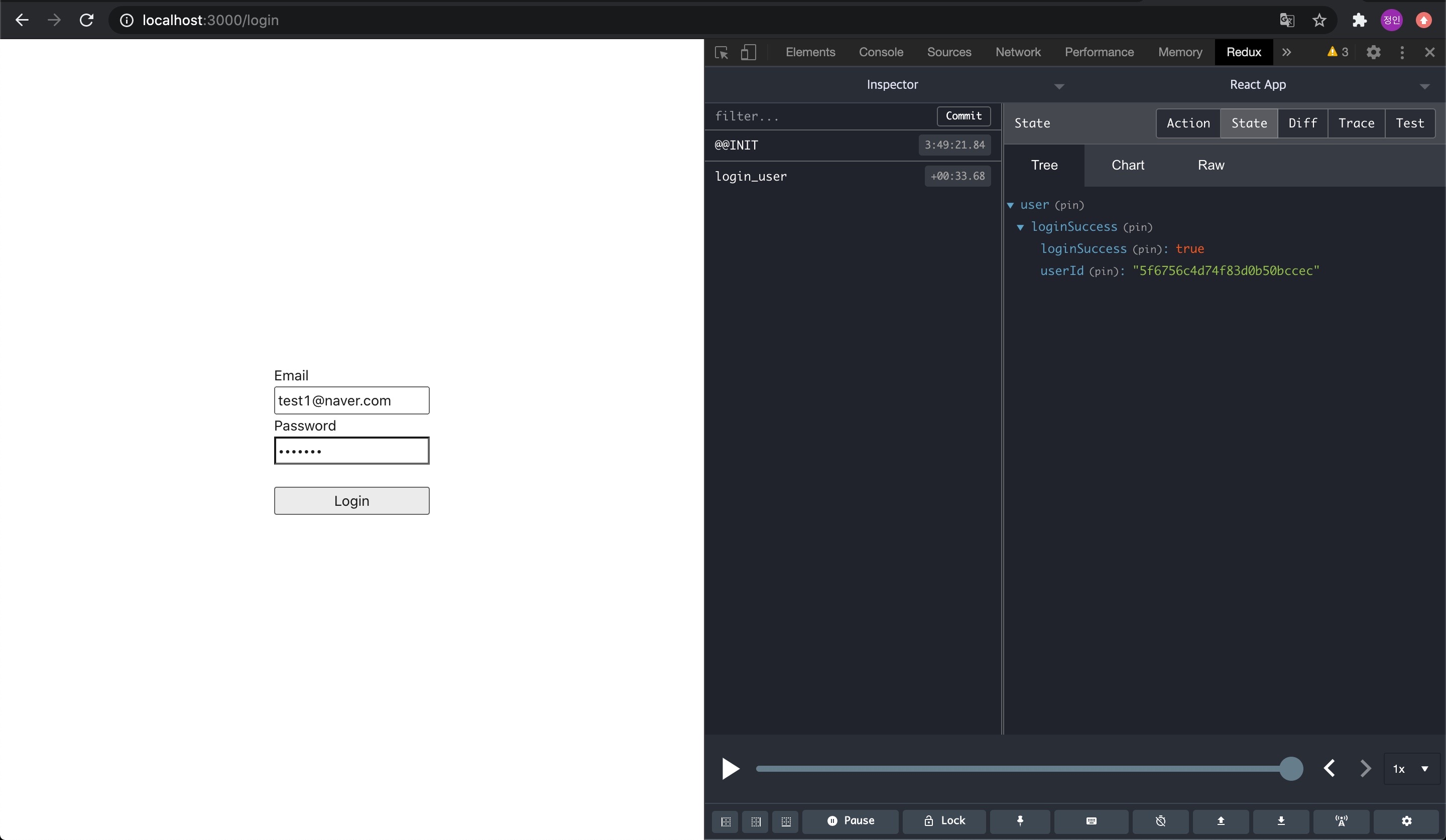Toggle Pause recording button
The height and width of the screenshot is (840, 1446).
click(851, 820)
